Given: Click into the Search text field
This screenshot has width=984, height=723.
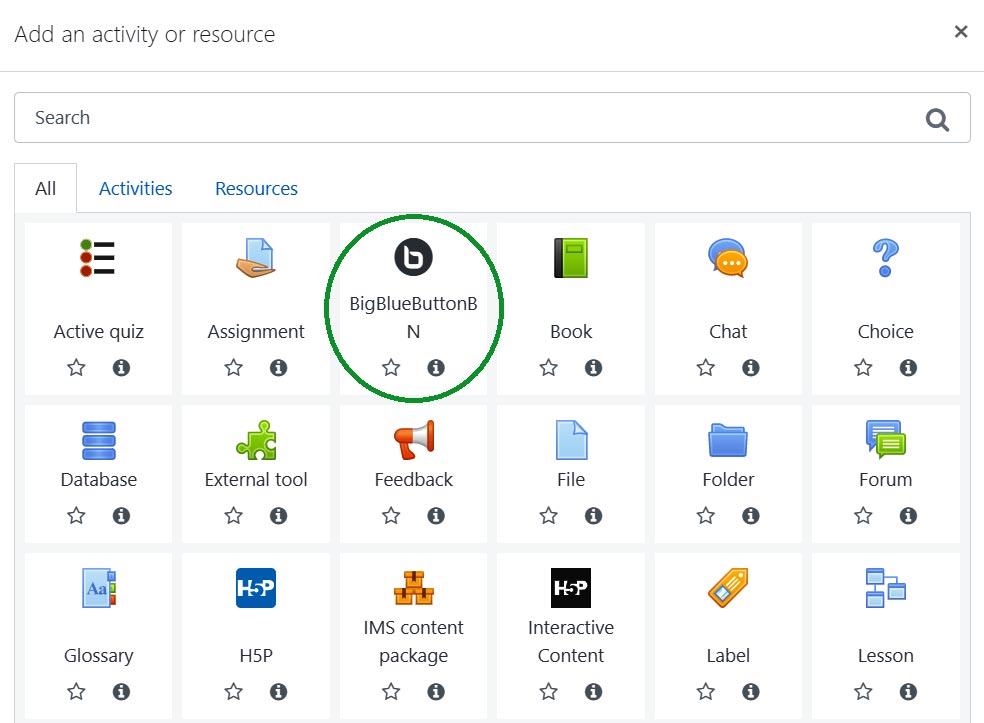Looking at the screenshot, I should pyautogui.click(x=470, y=118).
